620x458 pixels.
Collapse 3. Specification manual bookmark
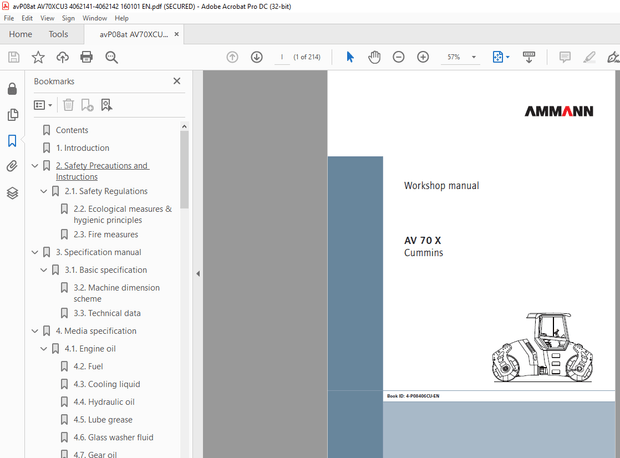tap(35, 252)
